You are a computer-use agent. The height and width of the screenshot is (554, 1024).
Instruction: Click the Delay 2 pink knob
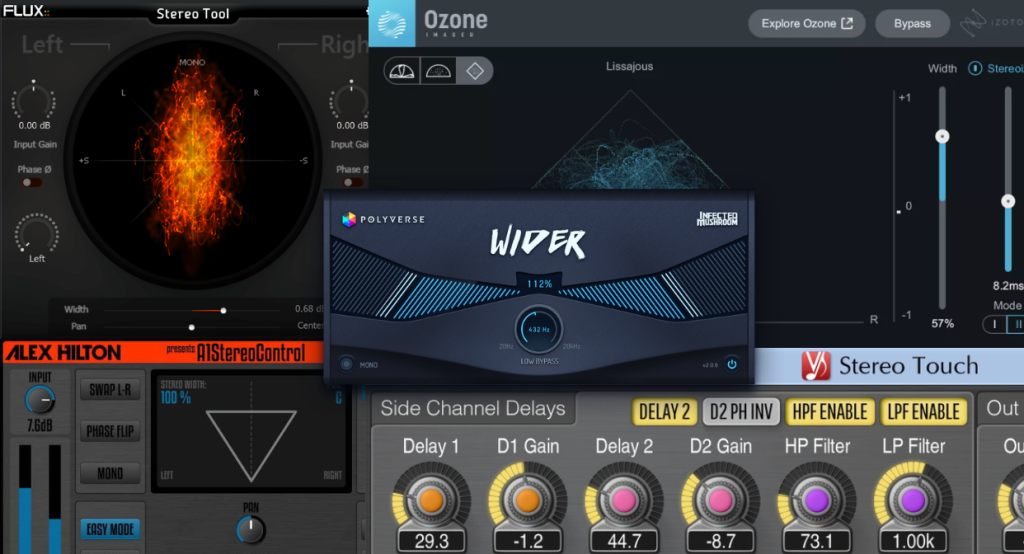(624, 500)
